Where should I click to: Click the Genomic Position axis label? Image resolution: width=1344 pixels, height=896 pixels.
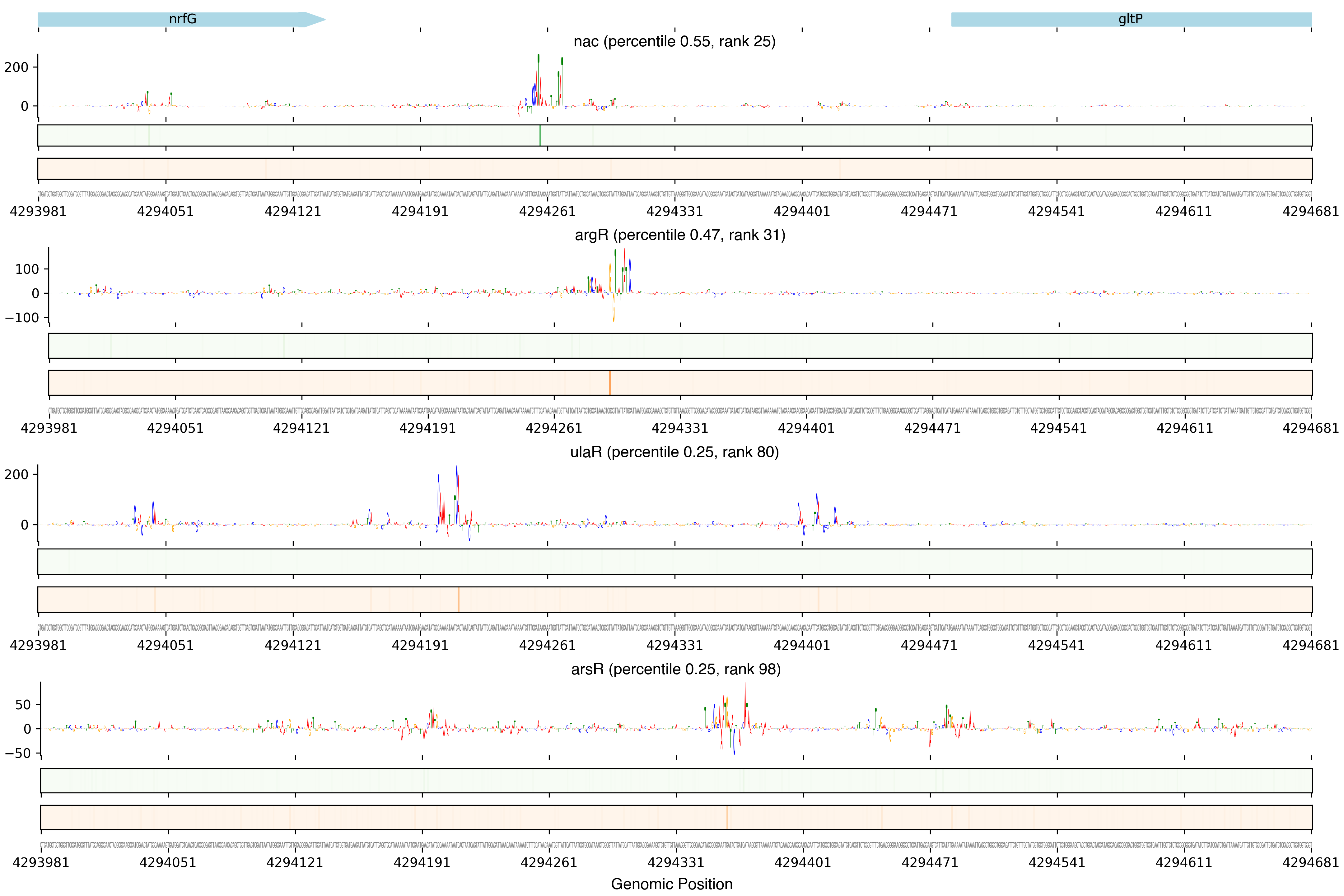(x=671, y=884)
